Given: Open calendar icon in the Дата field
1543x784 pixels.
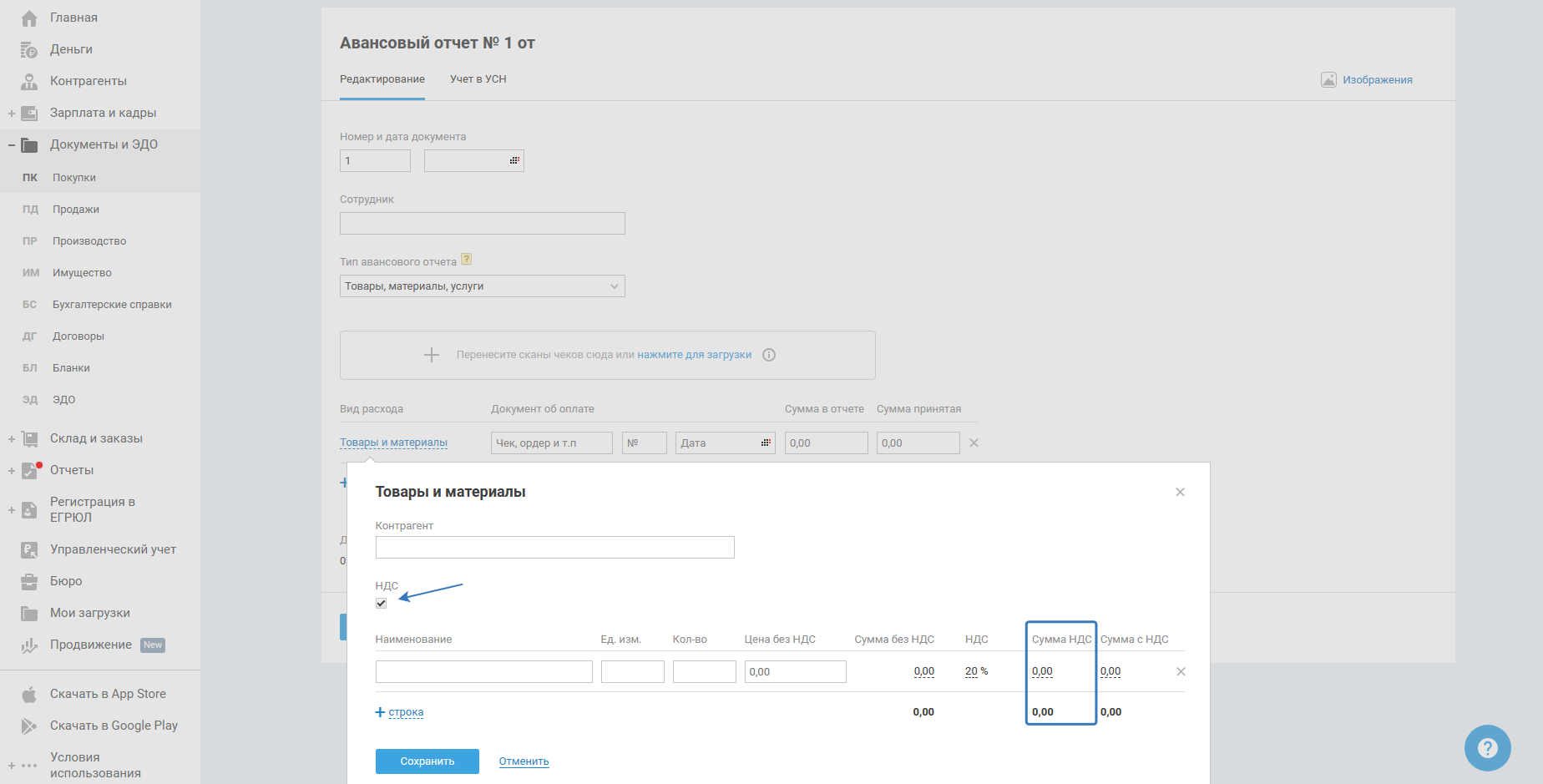Looking at the screenshot, I should 766,443.
